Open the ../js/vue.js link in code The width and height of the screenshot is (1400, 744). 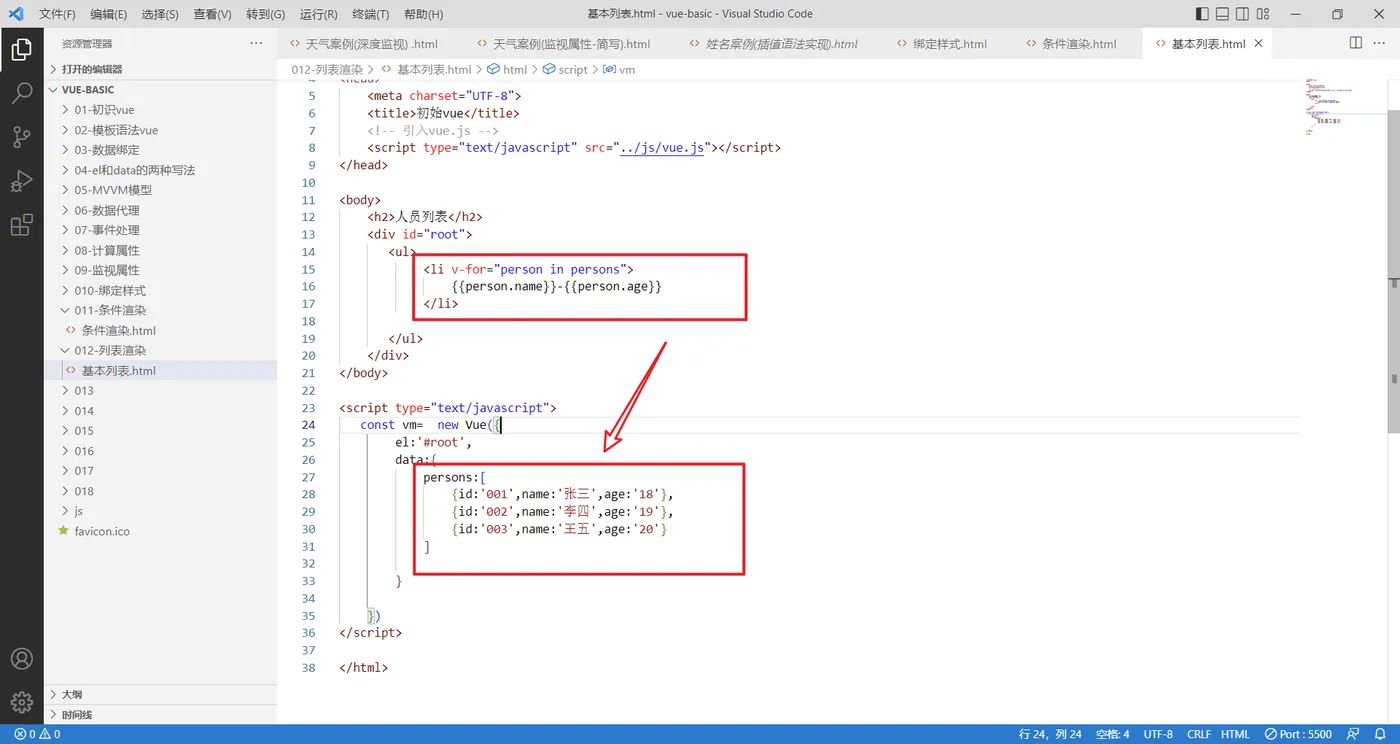[663, 147]
